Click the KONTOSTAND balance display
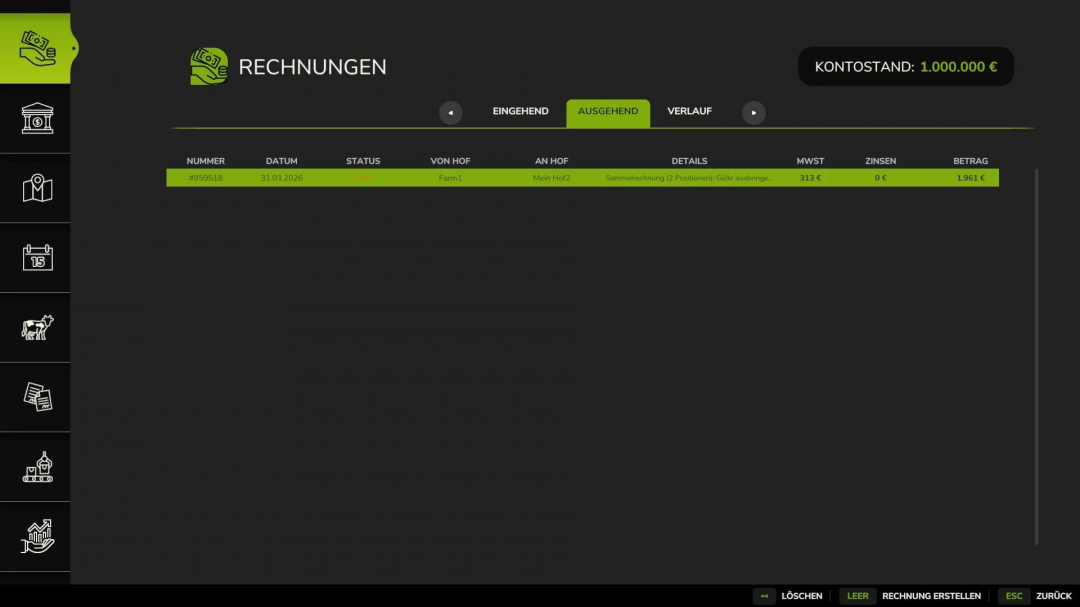Screen dimensions: 1080x607 point(905,66)
